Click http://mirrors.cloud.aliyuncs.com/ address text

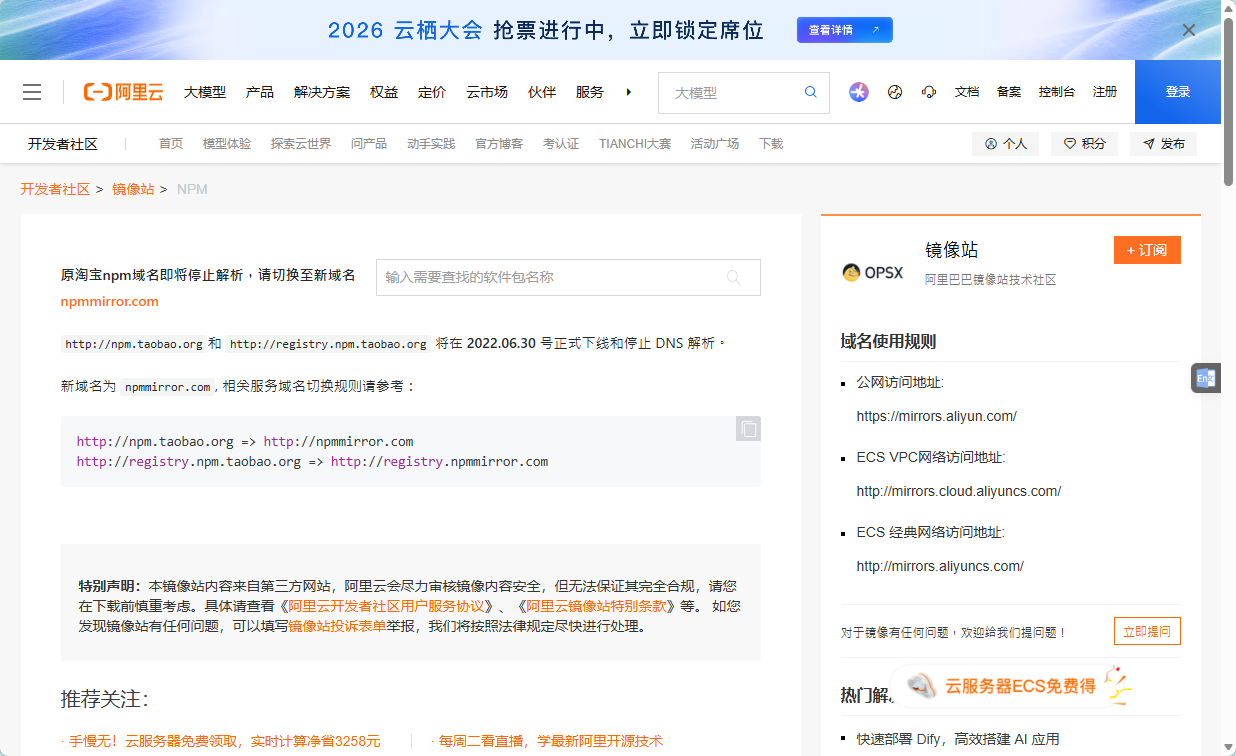coord(958,491)
